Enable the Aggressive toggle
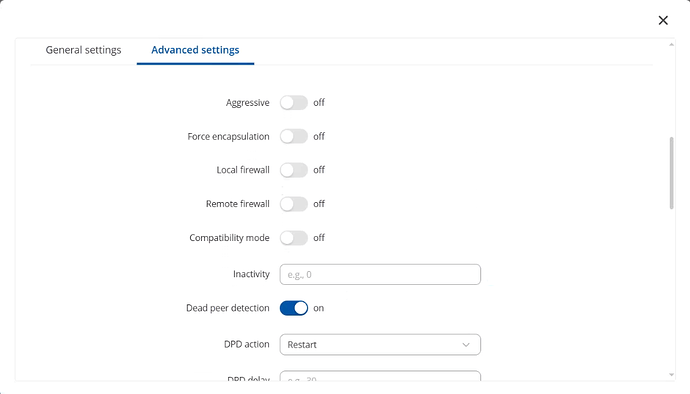The width and height of the screenshot is (690, 394). [x=294, y=103]
